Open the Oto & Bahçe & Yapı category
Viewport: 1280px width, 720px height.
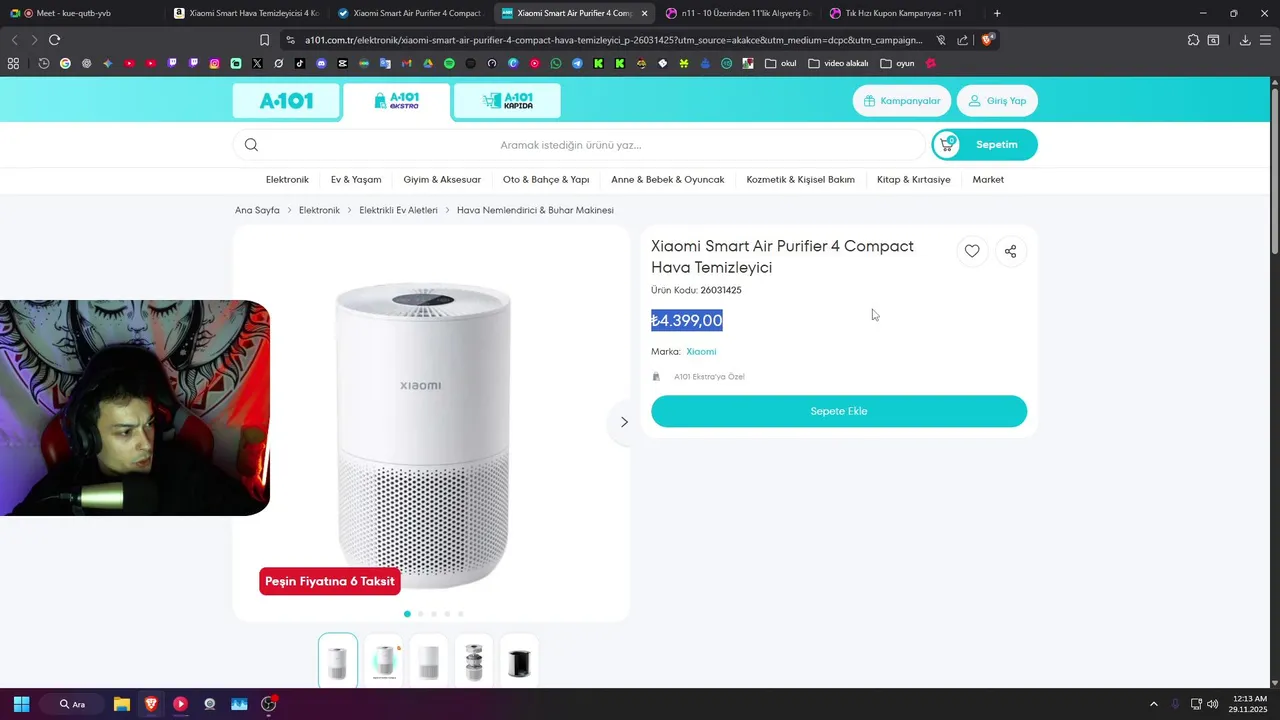coord(546,180)
